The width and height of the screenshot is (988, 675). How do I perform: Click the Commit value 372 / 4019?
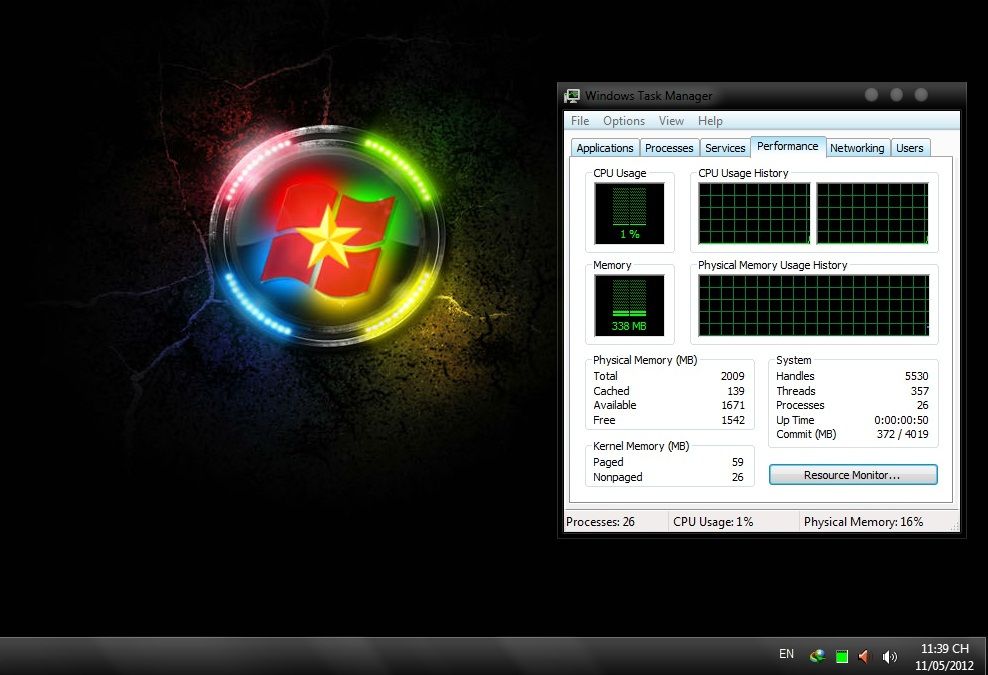pos(902,434)
